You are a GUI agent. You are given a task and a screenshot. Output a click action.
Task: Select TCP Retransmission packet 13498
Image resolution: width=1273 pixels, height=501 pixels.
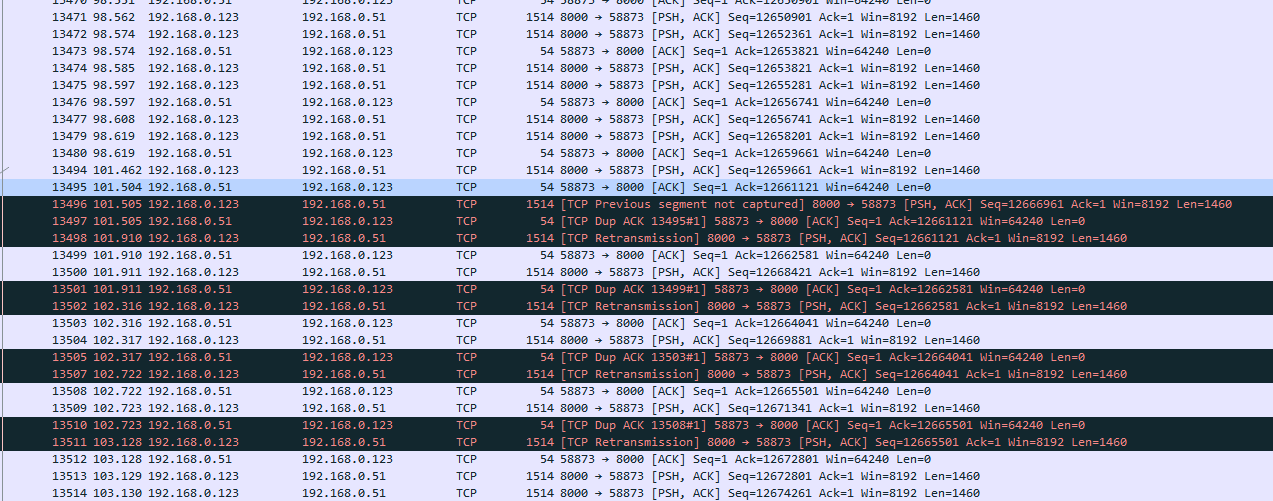[x=640, y=238]
